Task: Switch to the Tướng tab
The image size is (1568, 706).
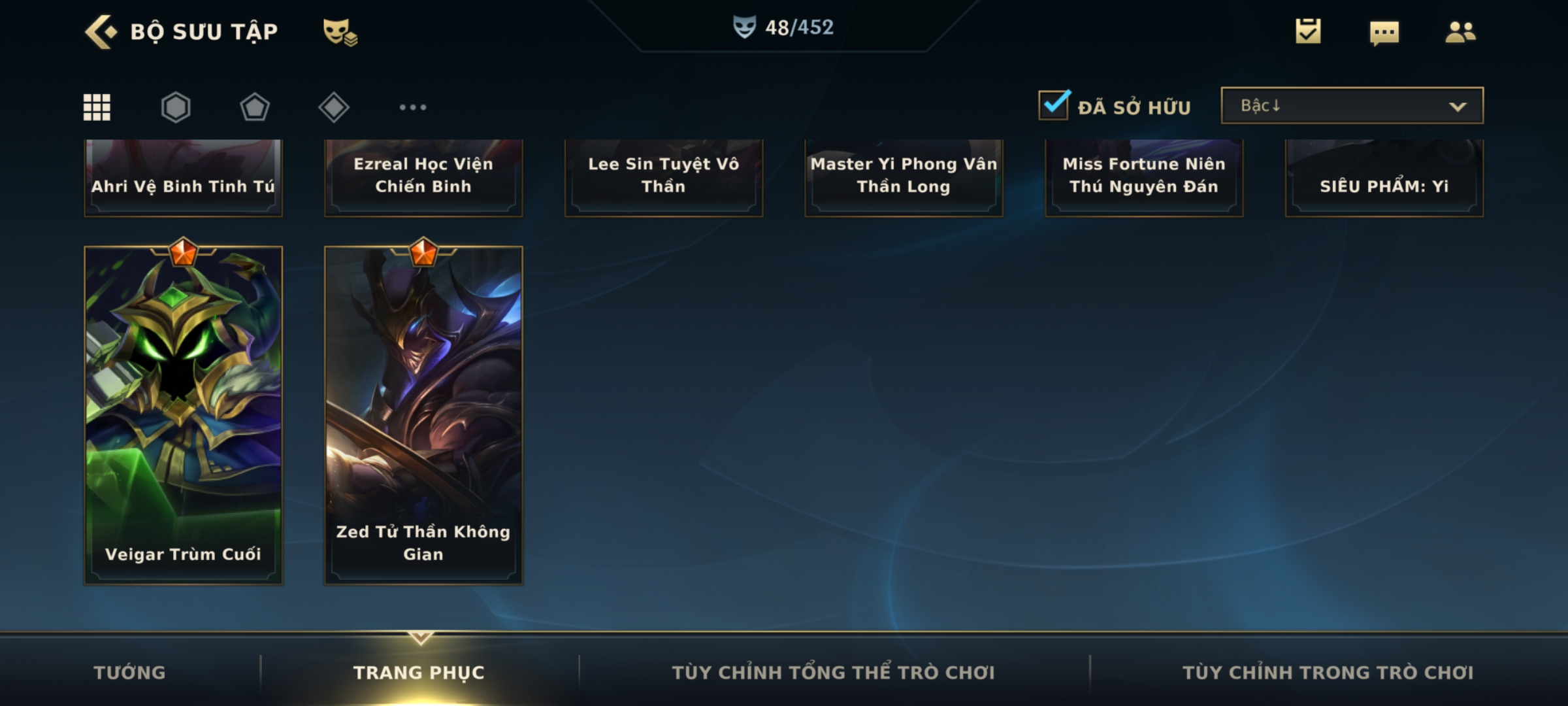Action: (x=129, y=672)
